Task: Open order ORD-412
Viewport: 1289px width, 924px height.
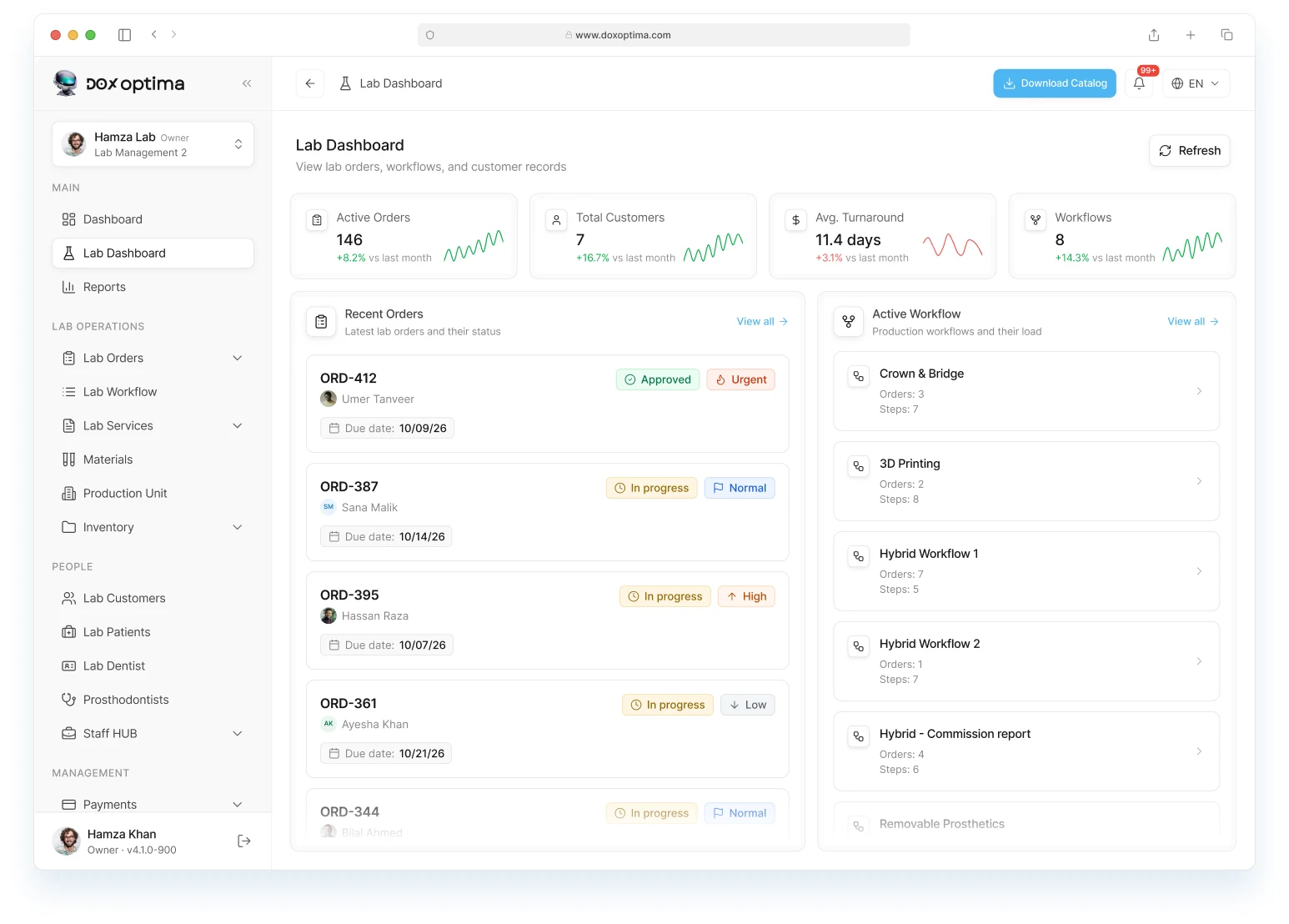Action: [548, 404]
